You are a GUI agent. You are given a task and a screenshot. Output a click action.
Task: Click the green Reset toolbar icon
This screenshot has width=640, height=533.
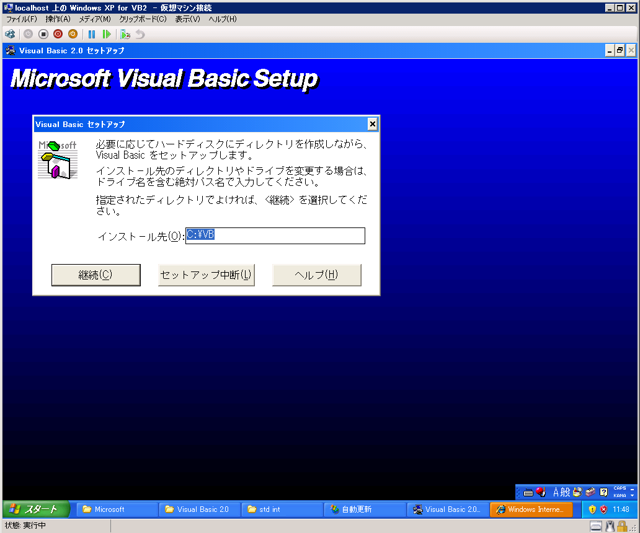107,34
